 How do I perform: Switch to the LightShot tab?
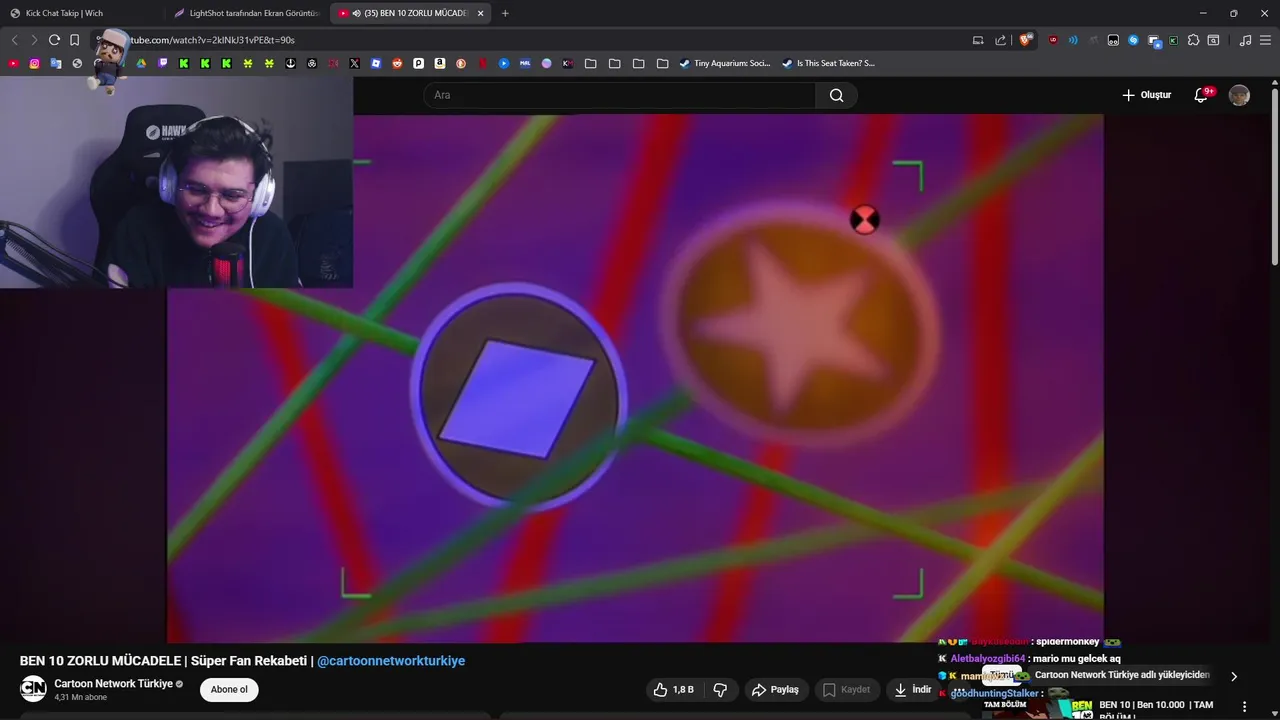click(246, 13)
